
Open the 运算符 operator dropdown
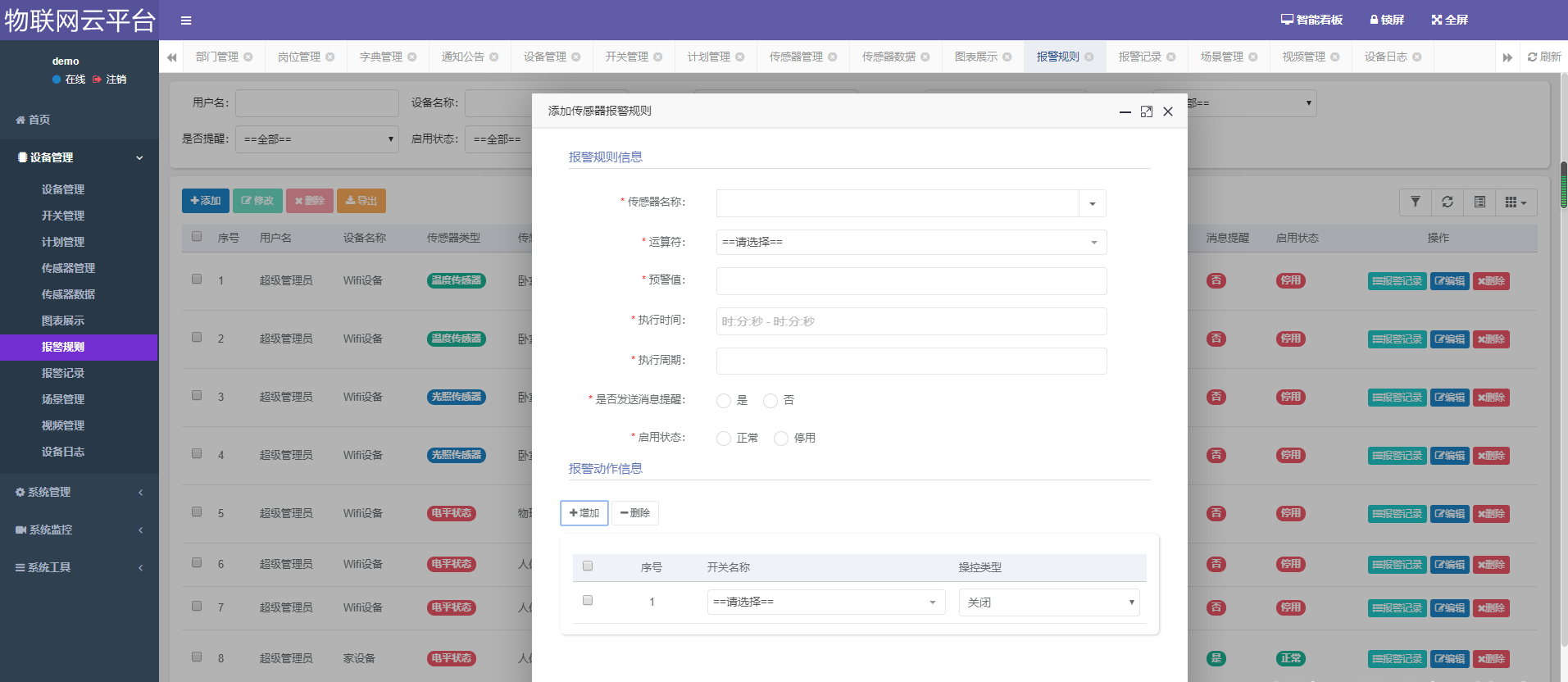tap(911, 242)
